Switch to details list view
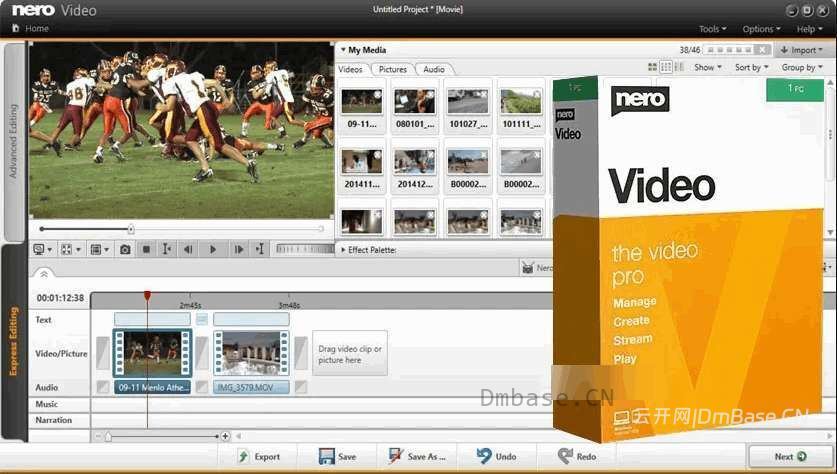The width and height of the screenshot is (837, 474). pyautogui.click(x=679, y=67)
